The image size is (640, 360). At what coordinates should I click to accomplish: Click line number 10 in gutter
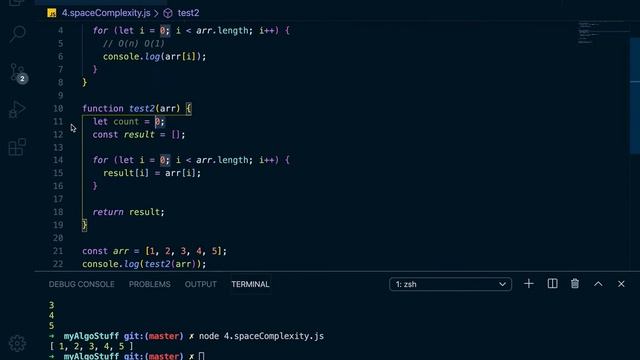pos(58,109)
